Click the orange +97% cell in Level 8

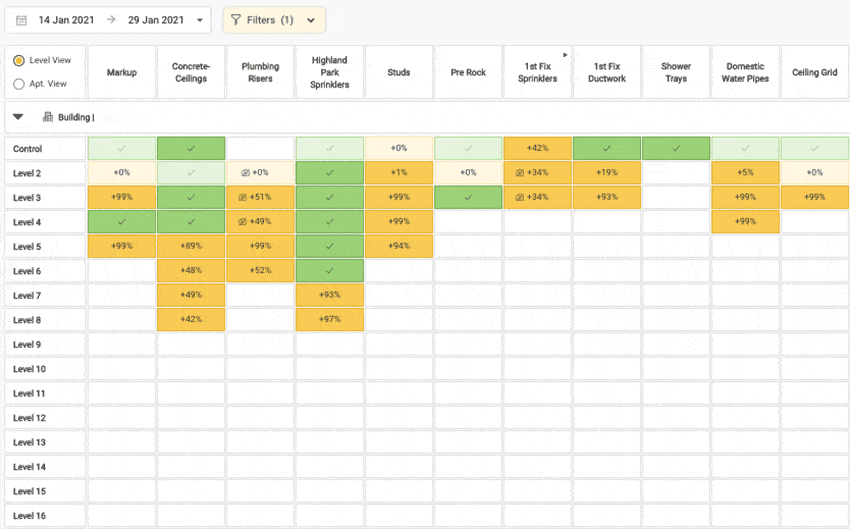[x=330, y=320]
